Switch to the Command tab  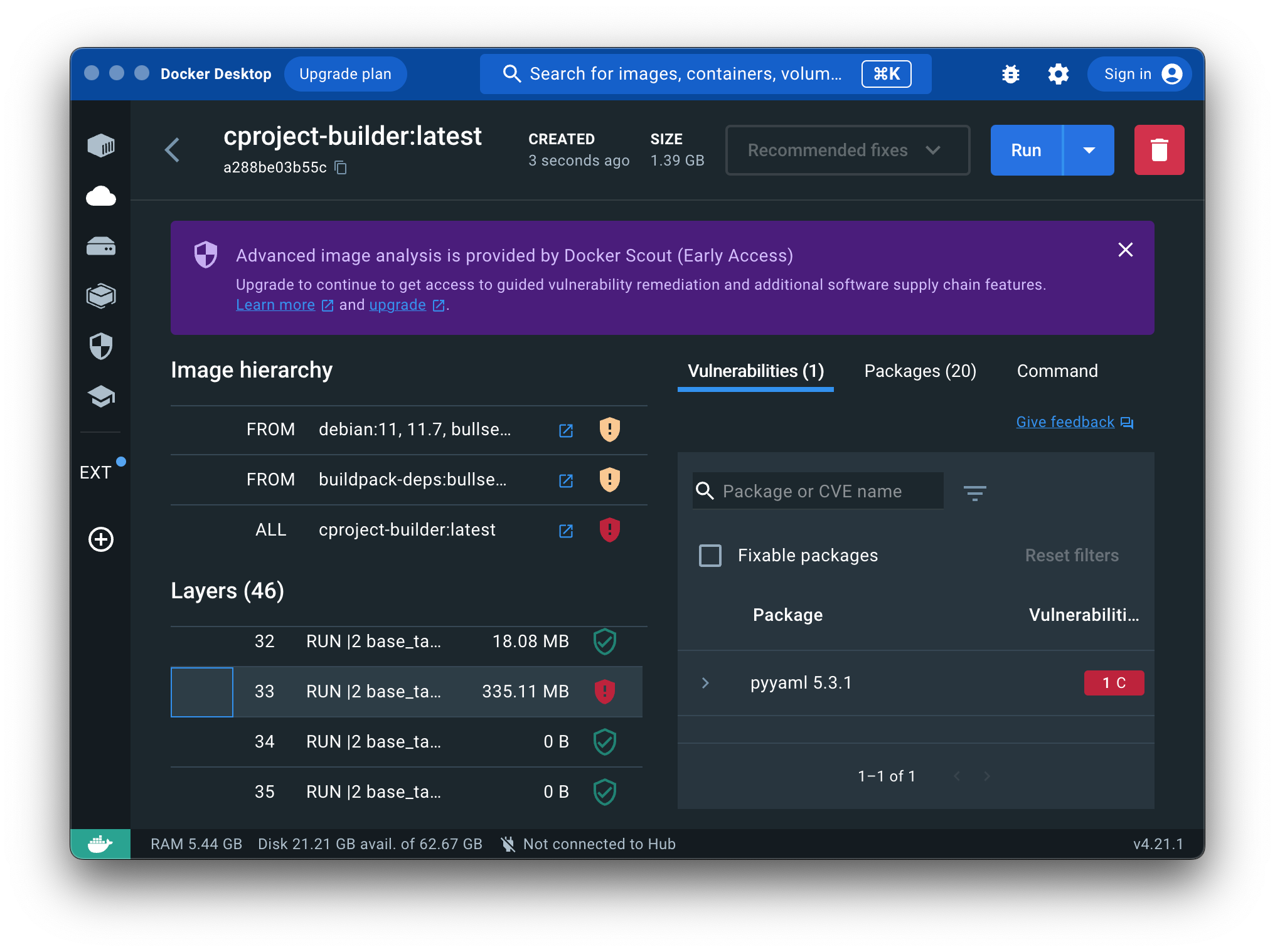pyautogui.click(x=1057, y=371)
